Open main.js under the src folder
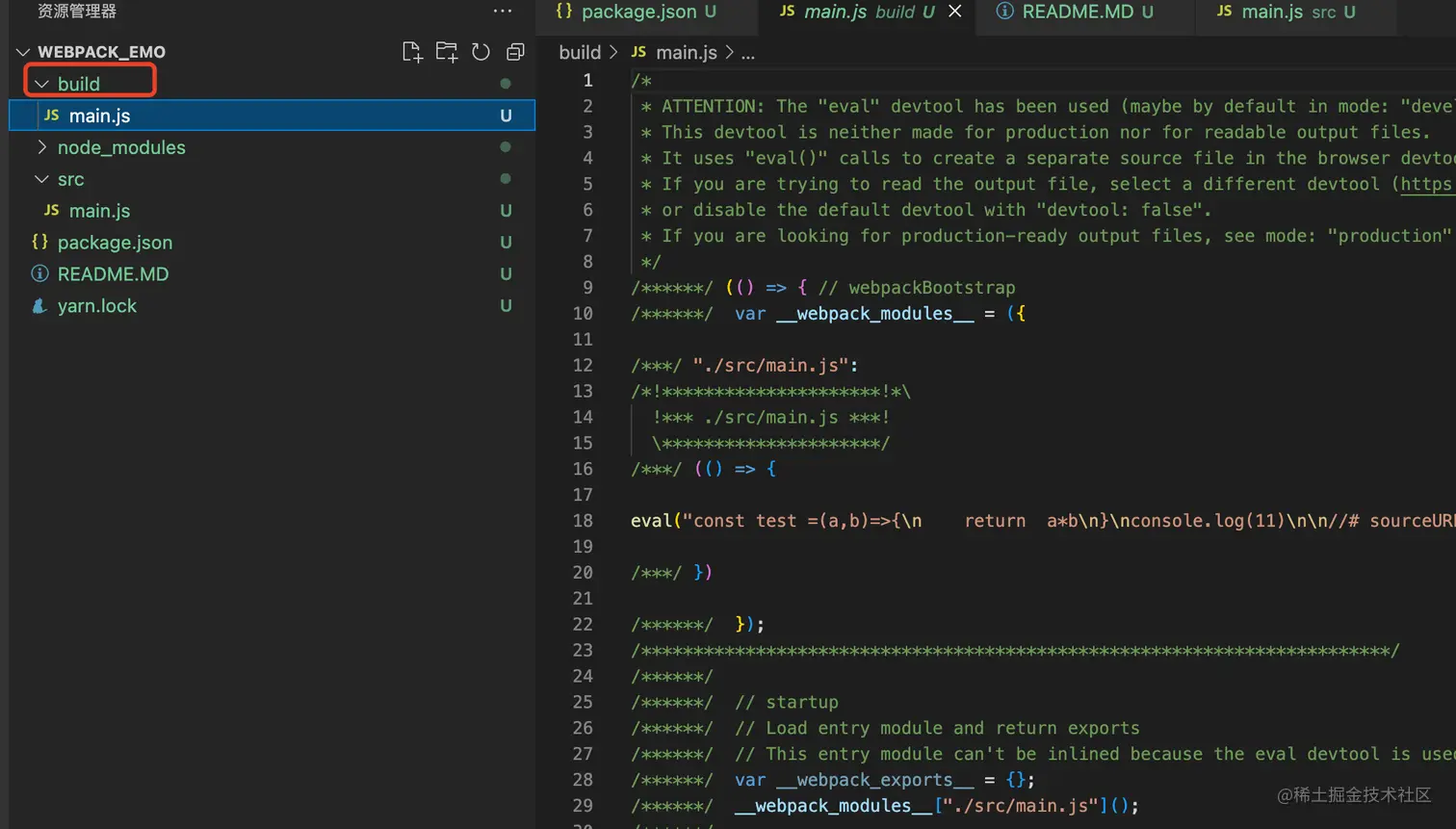The width and height of the screenshot is (1456, 829). point(272,211)
